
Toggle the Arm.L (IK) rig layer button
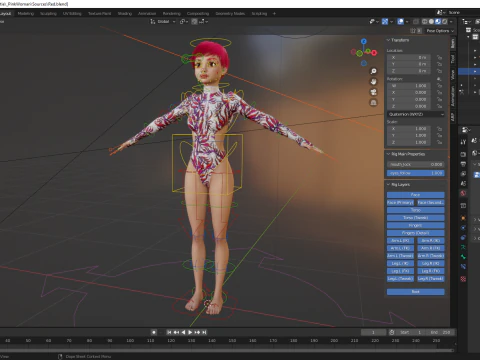[x=400, y=241]
